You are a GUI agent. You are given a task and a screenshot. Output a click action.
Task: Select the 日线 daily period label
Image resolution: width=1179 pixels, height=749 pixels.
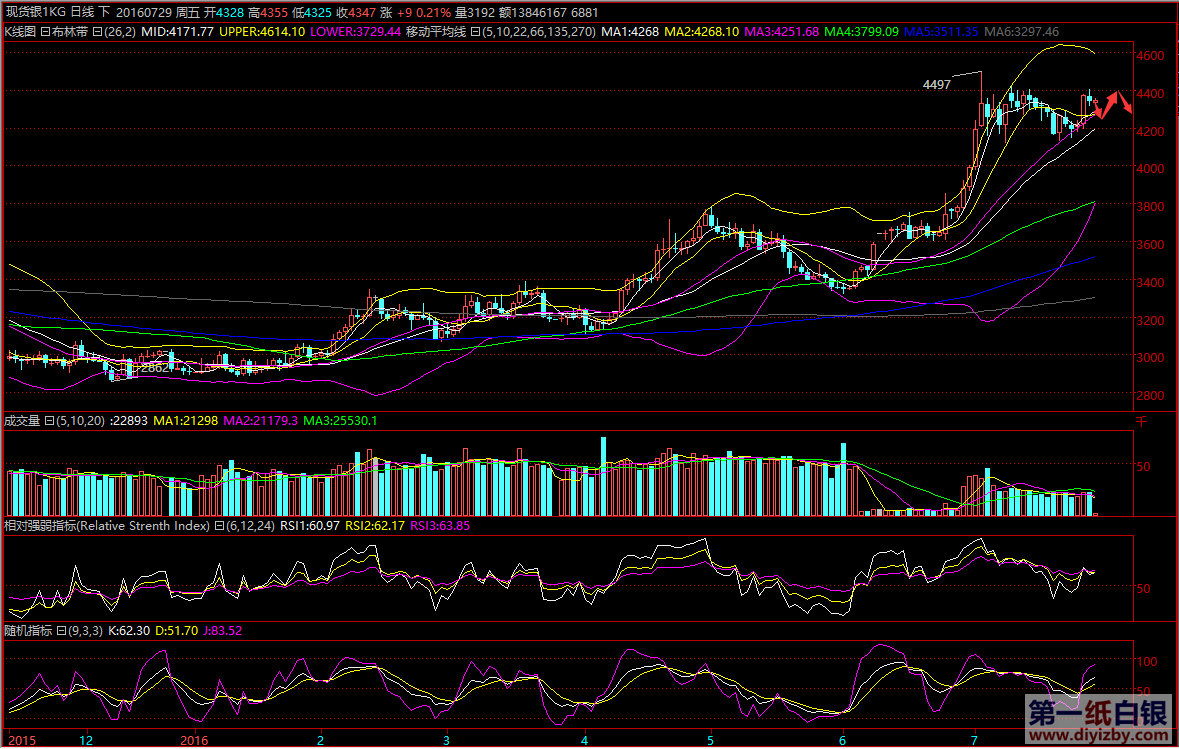click(x=82, y=12)
